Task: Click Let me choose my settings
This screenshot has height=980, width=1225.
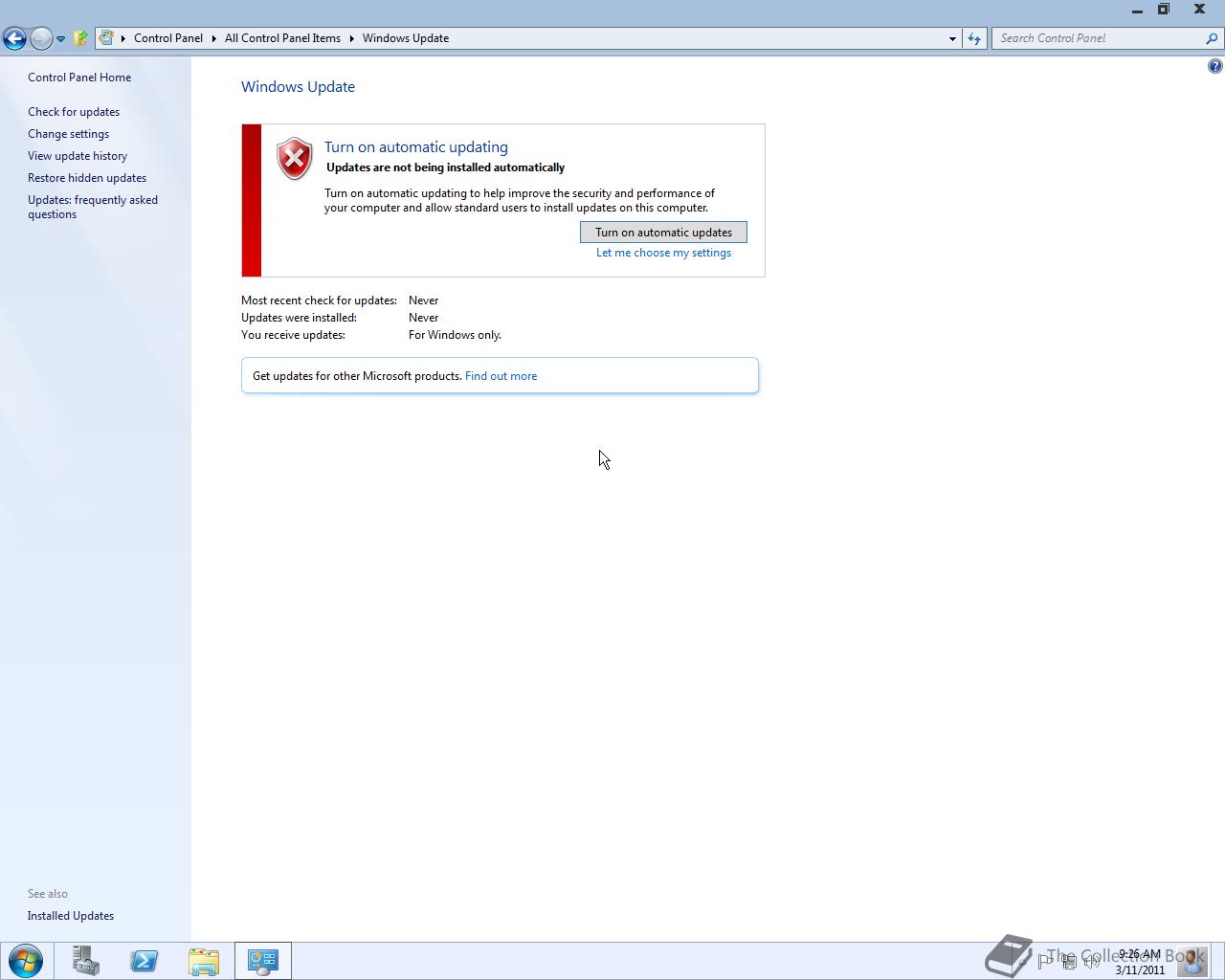Action: coord(663,253)
